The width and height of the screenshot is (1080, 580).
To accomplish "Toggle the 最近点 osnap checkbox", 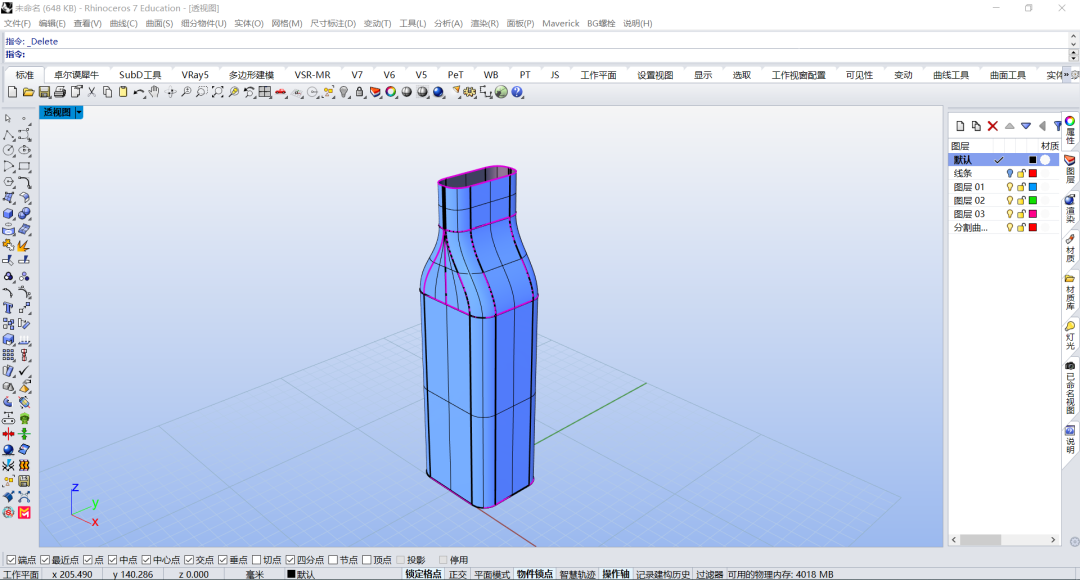I will pyautogui.click(x=45, y=560).
